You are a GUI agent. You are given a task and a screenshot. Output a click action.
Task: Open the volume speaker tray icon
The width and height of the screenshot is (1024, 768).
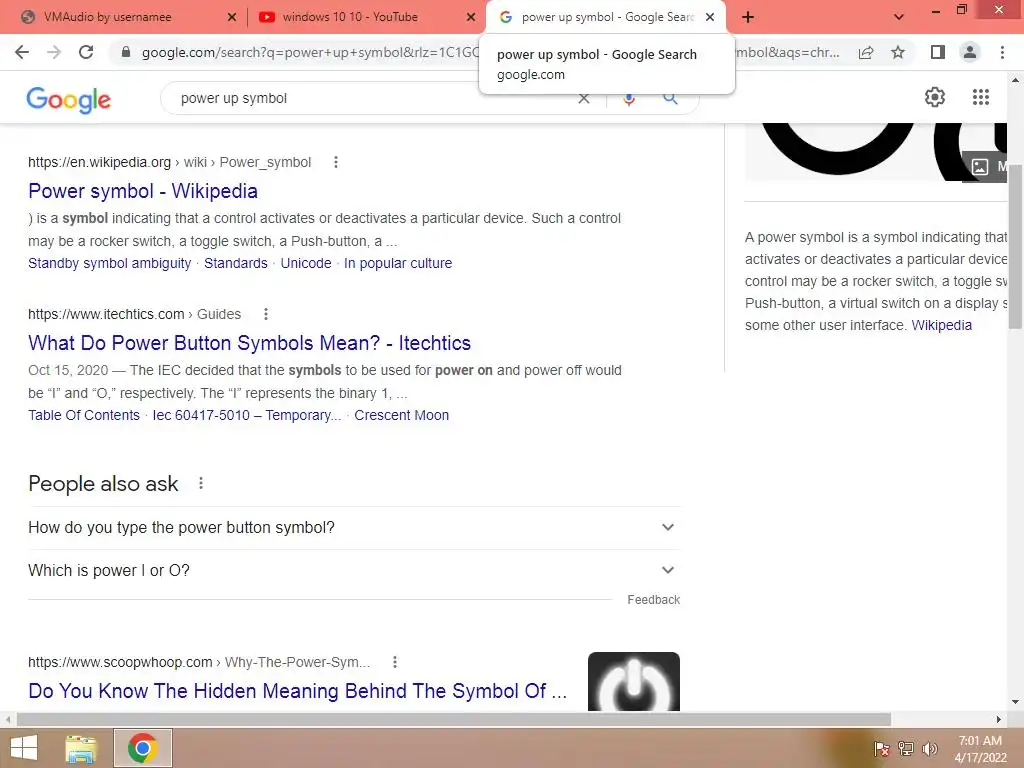click(x=930, y=749)
